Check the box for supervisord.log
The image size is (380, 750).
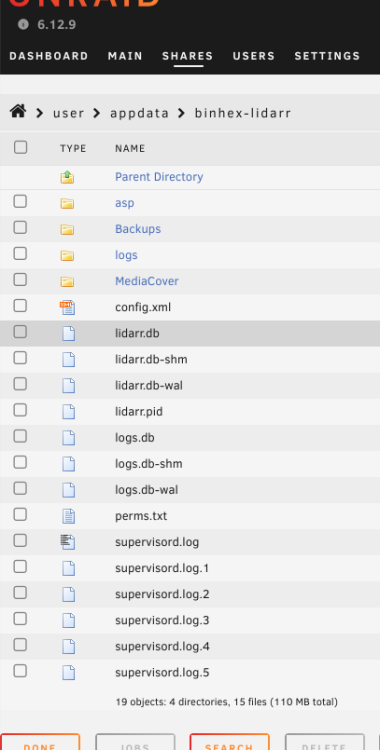point(20,540)
